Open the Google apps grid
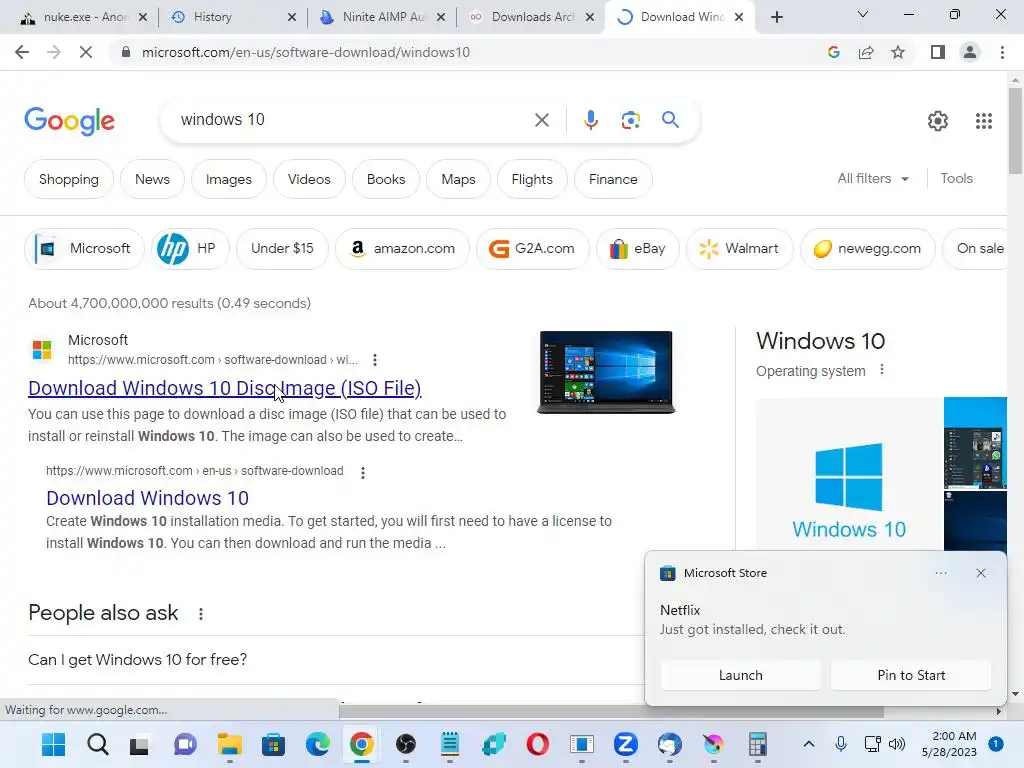This screenshot has width=1024, height=768. tap(984, 121)
